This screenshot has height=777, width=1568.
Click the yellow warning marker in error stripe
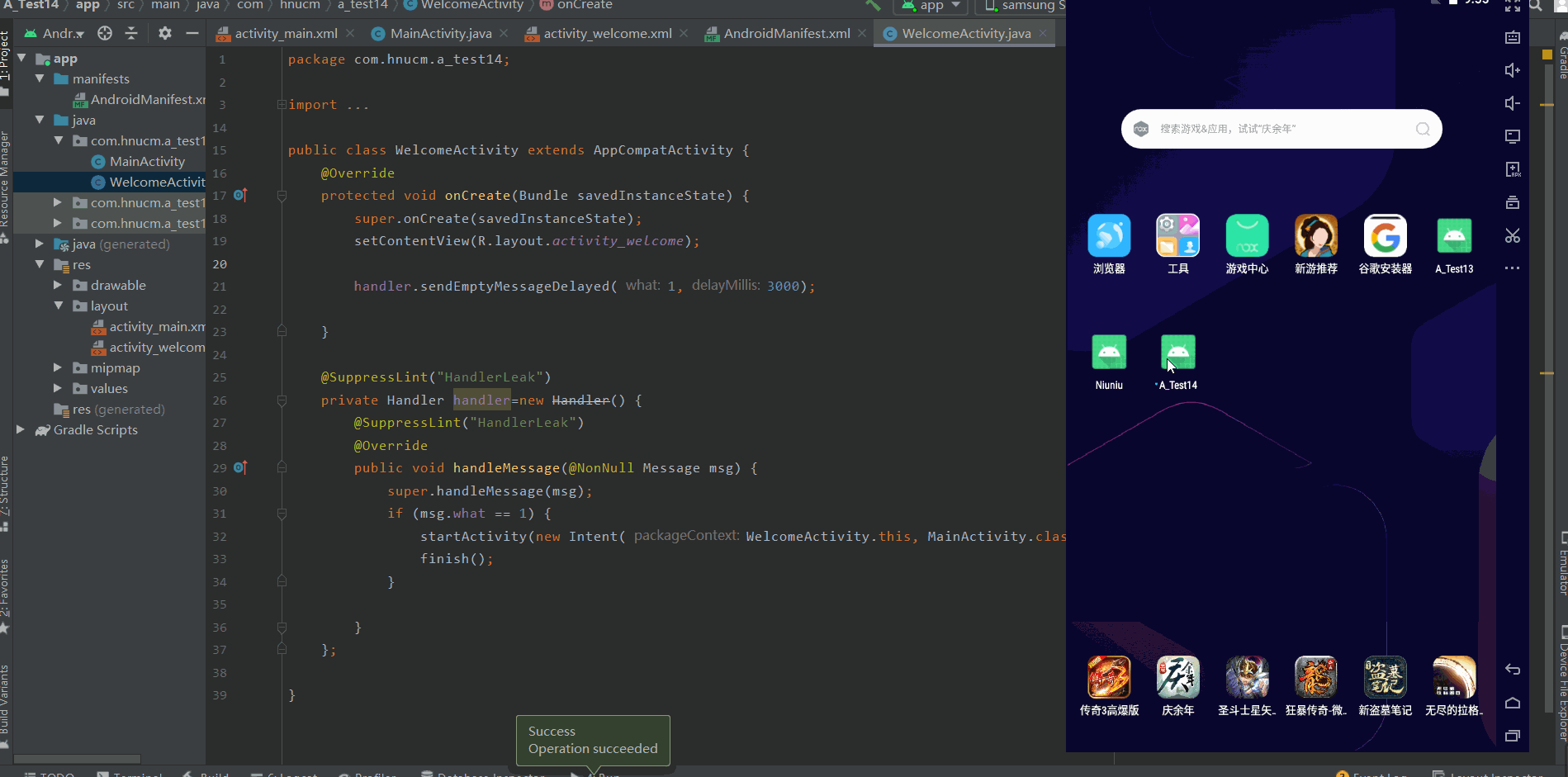1547,54
